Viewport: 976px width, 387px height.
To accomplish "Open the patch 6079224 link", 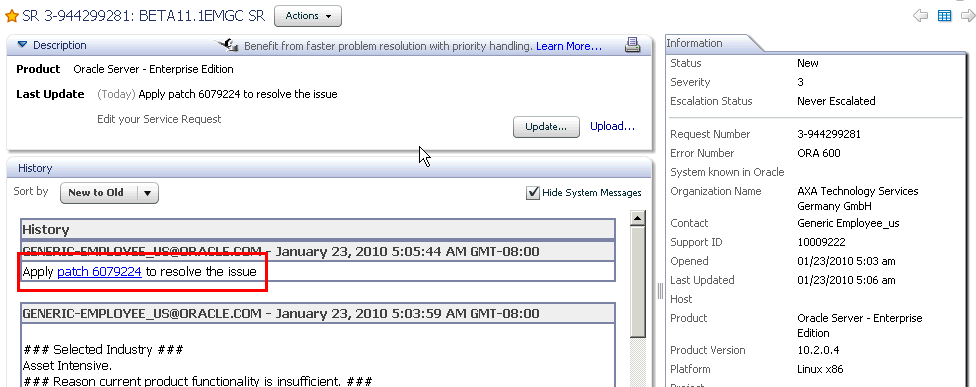I will click(100, 271).
